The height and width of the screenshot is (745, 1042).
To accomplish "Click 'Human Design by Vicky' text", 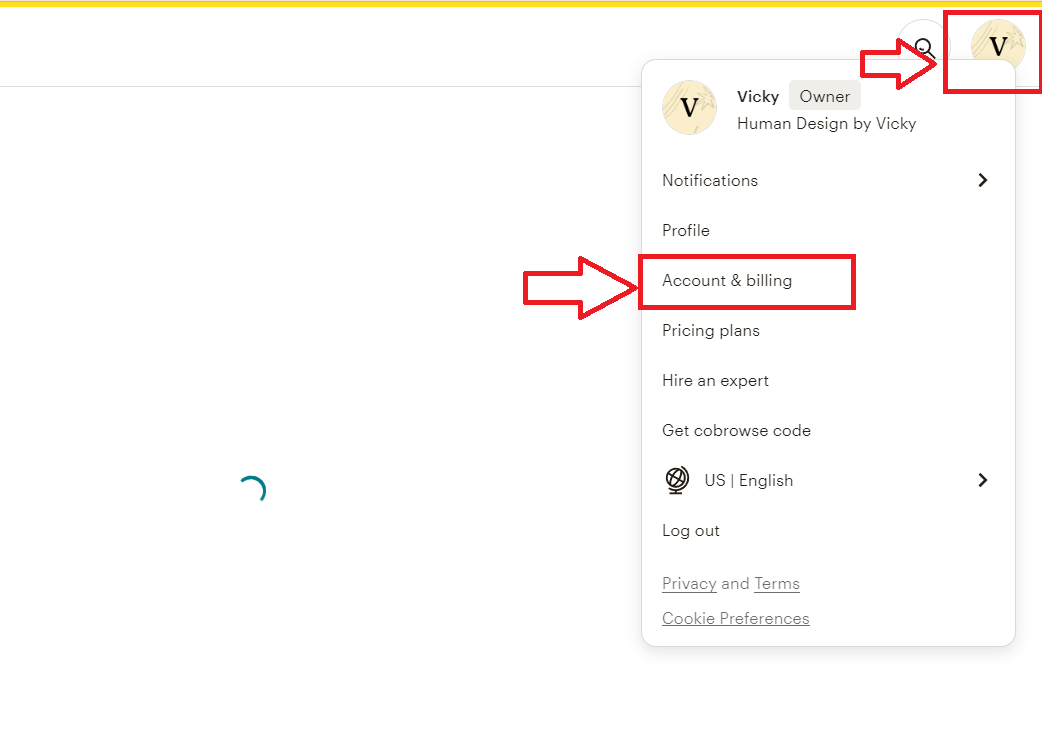I will click(x=827, y=124).
